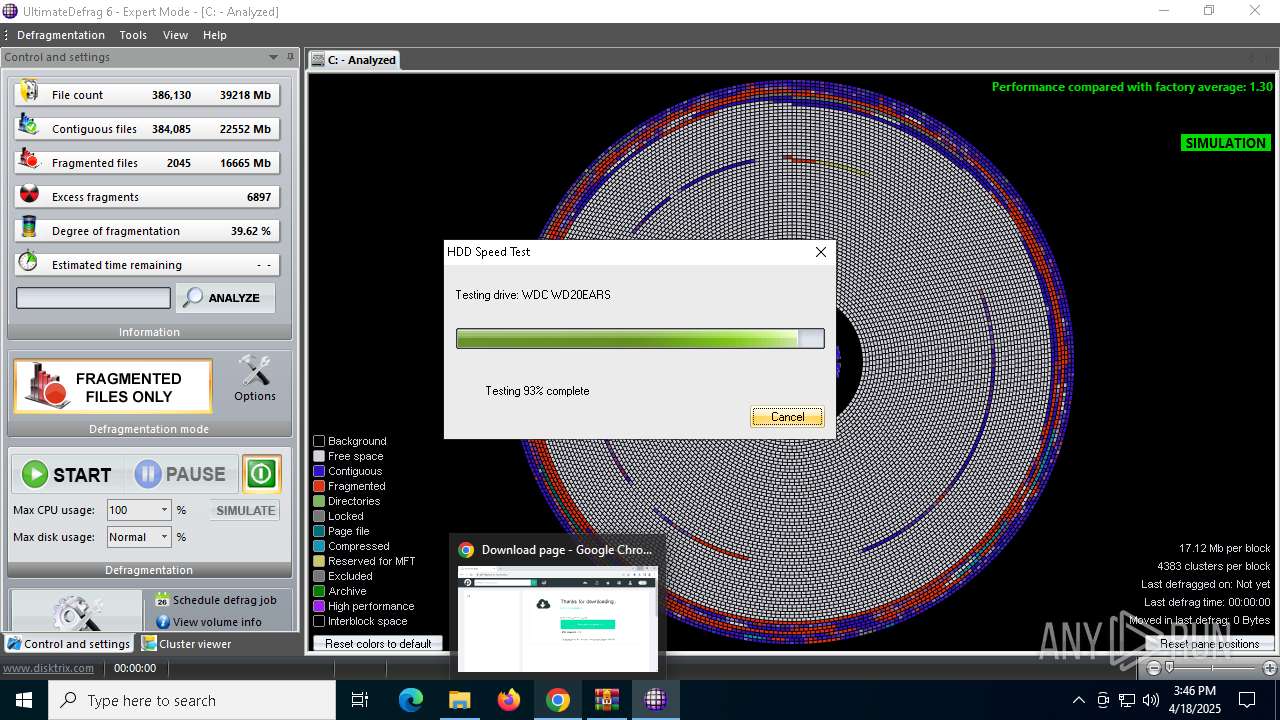
Task: Click the High performance color box
Action: pos(319,606)
